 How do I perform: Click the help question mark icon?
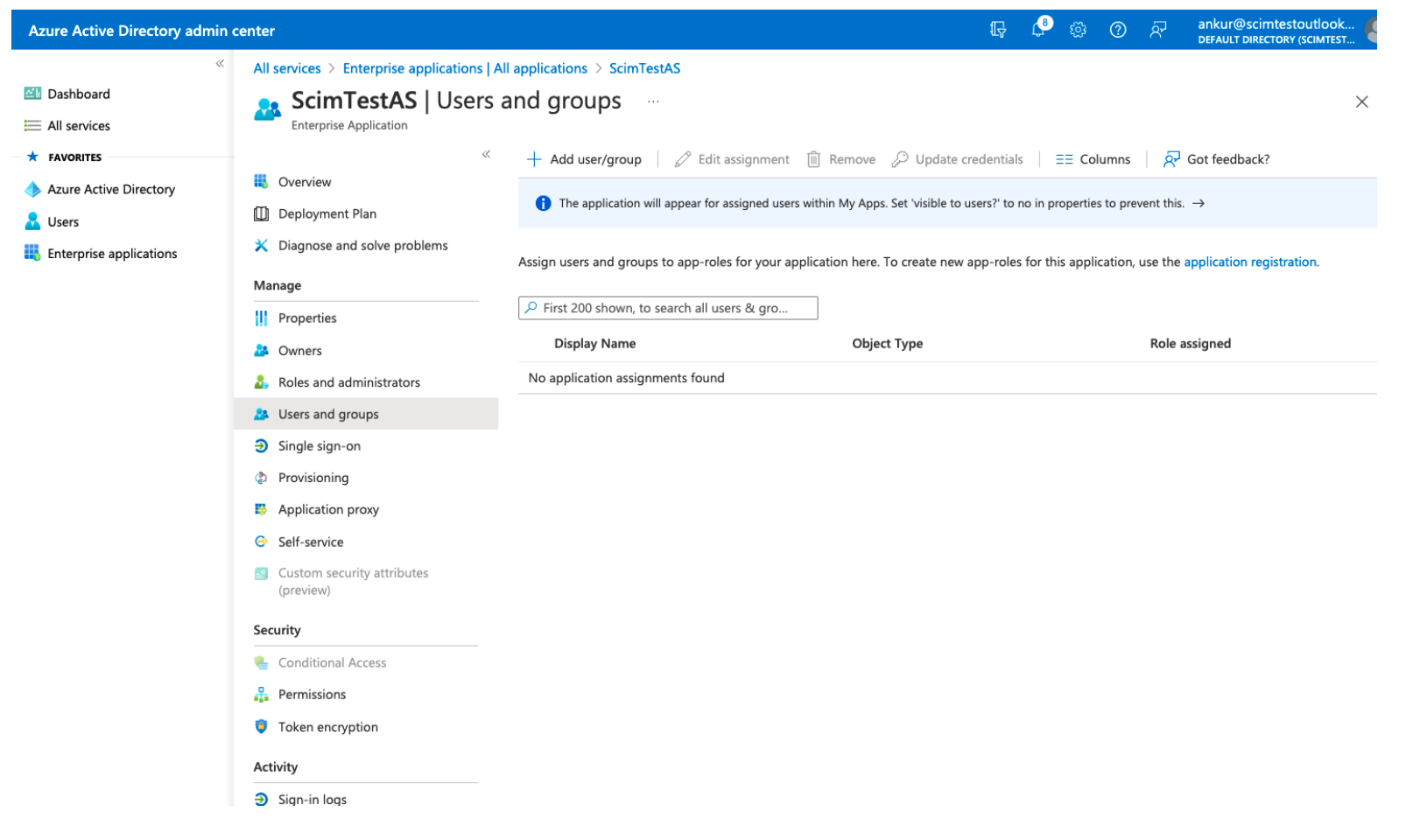click(x=1118, y=30)
